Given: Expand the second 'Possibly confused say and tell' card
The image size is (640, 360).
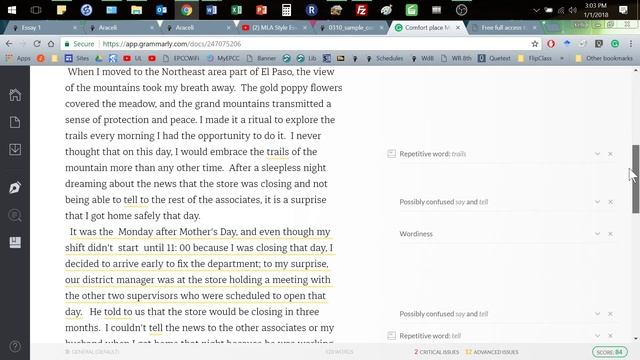Looking at the screenshot, I should coord(597,314).
